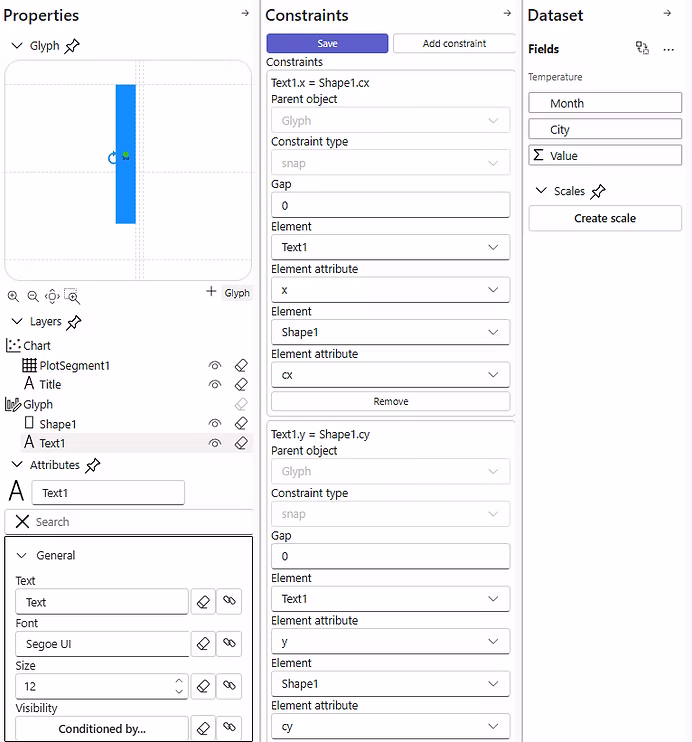The width and height of the screenshot is (692, 742).
Task: Select the Value numeric field
Action: point(605,155)
